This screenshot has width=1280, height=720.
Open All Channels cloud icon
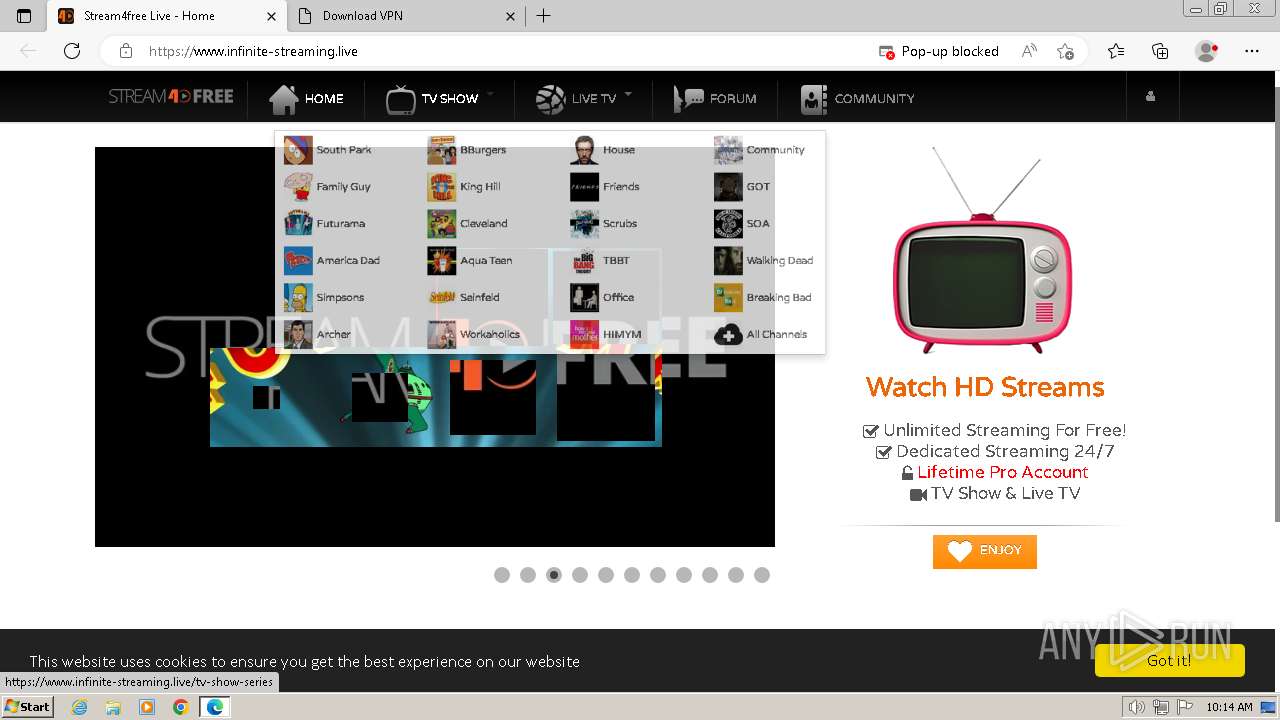coord(728,335)
